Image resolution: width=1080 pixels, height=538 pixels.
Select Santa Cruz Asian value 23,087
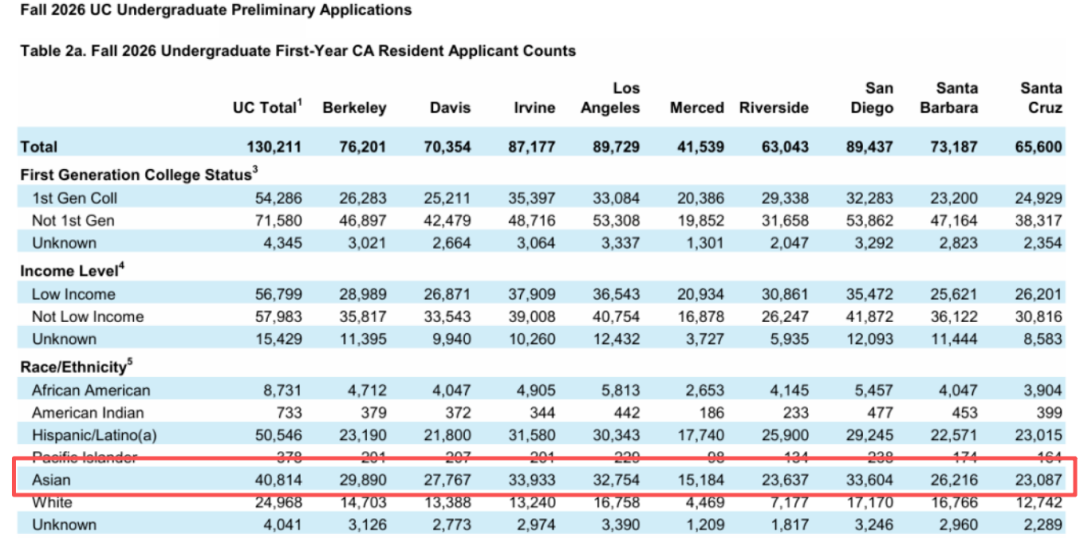[x=1039, y=480]
